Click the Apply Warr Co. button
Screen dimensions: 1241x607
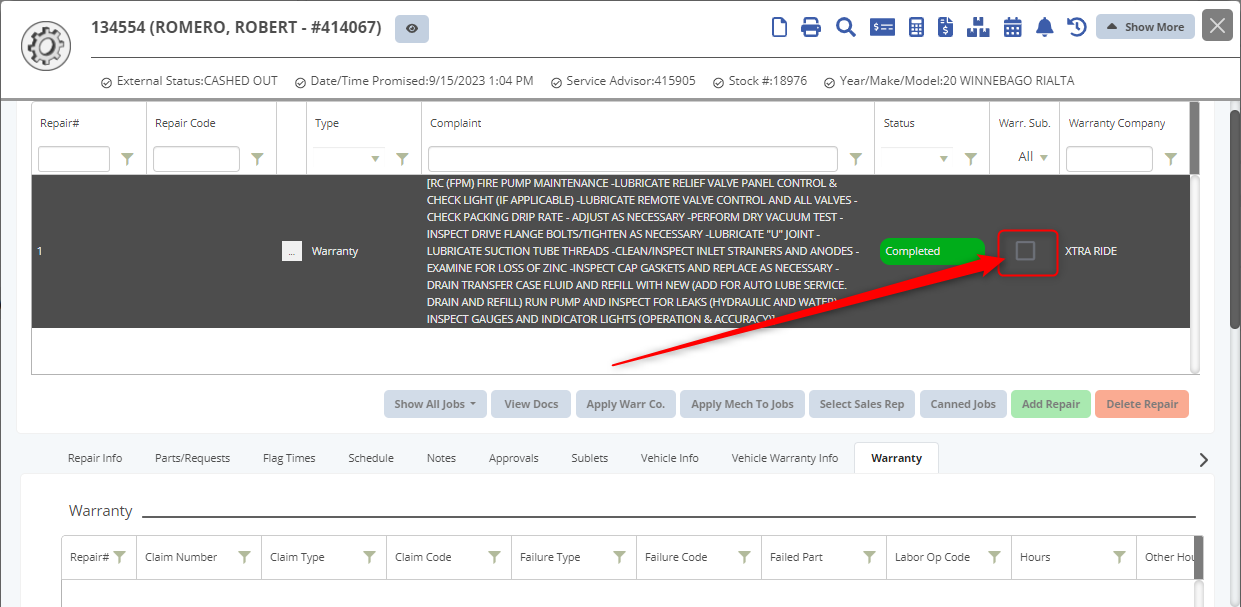(x=626, y=404)
